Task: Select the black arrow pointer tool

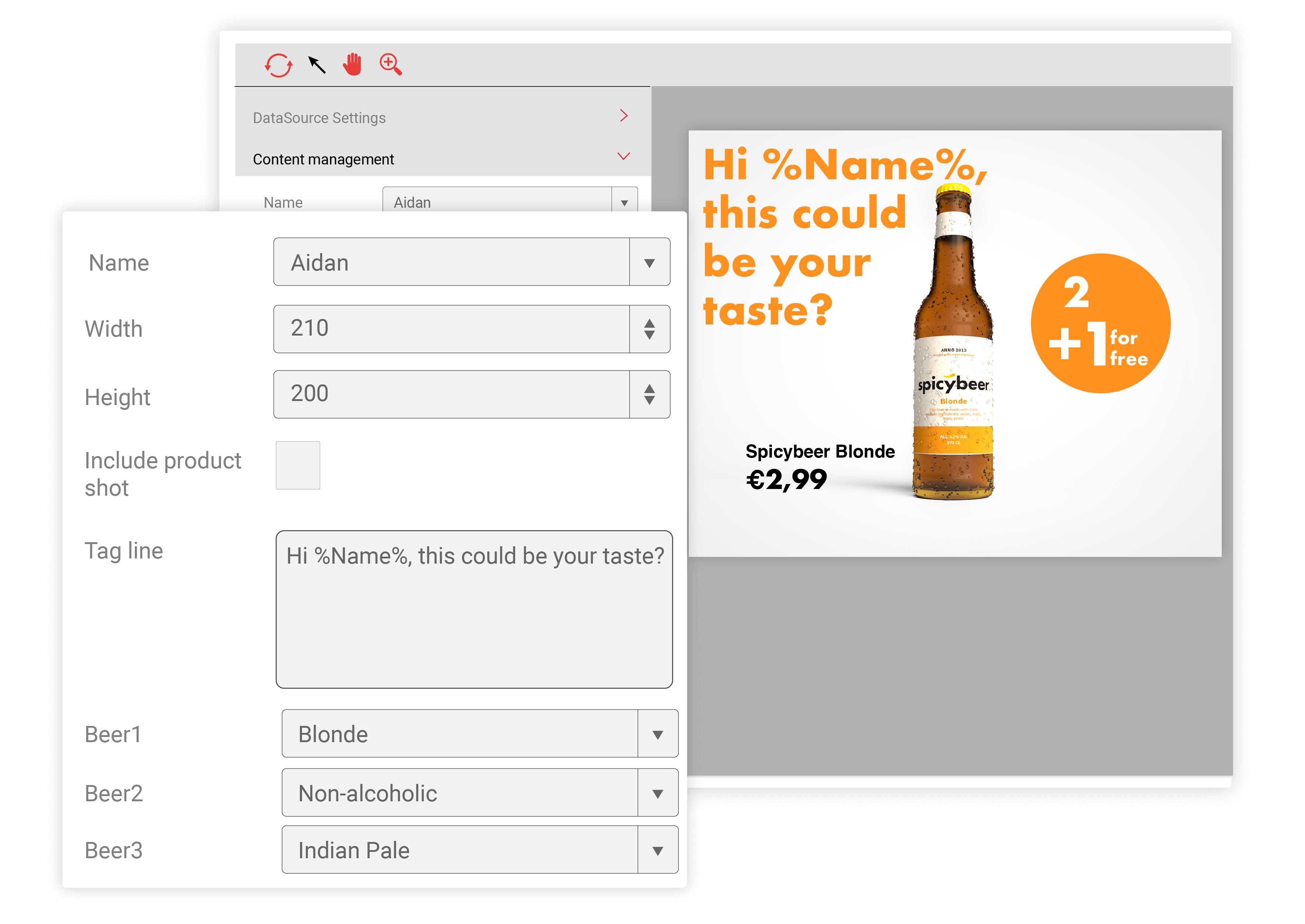Action: point(316,65)
